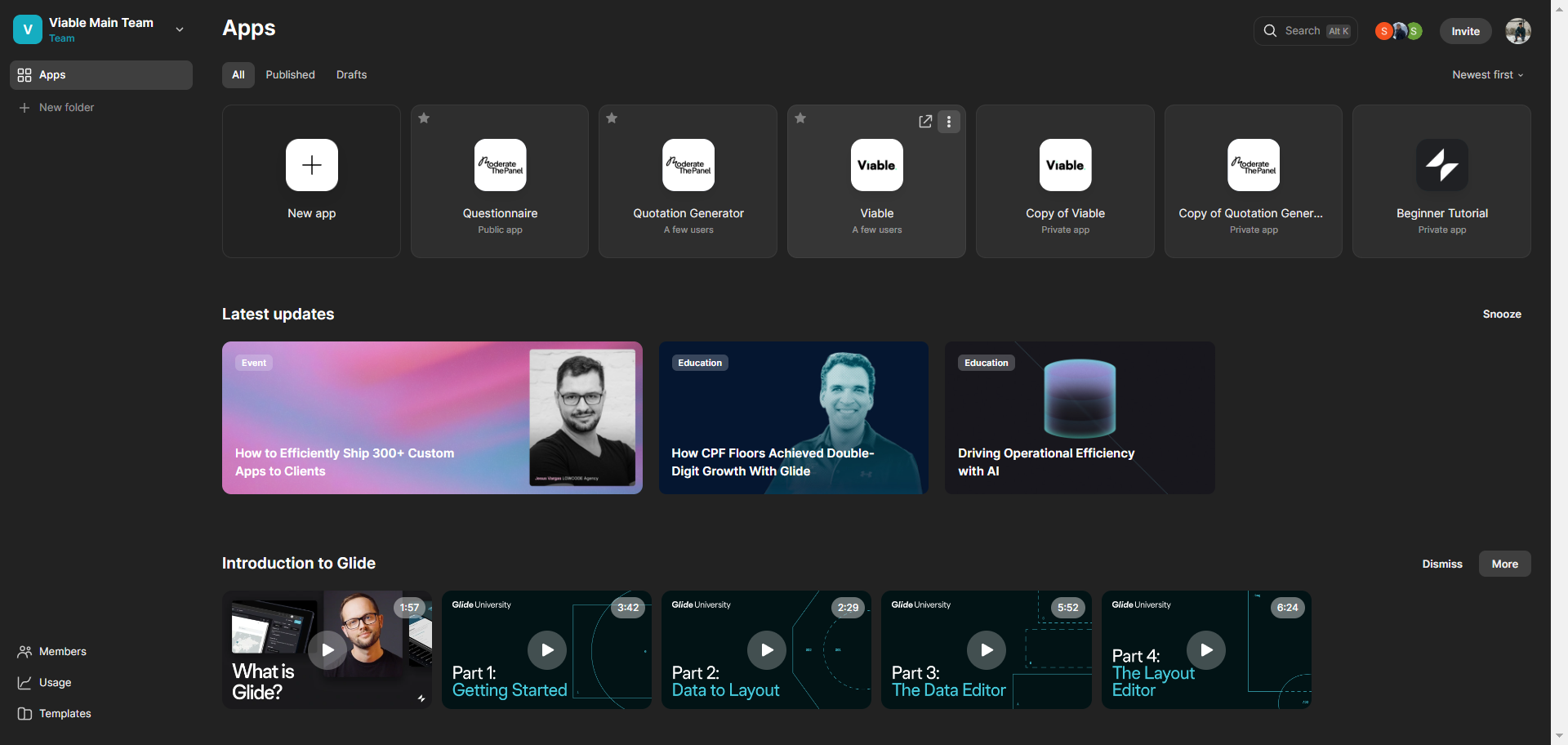
Task: Play Part 1: Getting Started video
Action: pyautogui.click(x=547, y=650)
